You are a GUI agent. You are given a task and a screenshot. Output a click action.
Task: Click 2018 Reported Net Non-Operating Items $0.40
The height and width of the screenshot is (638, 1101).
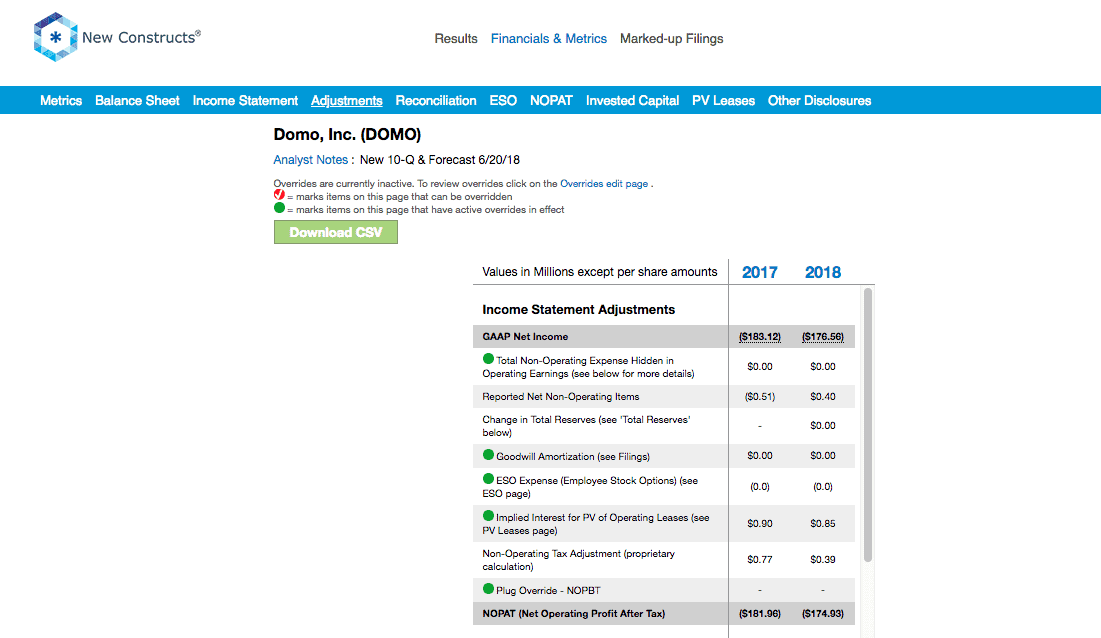point(823,397)
